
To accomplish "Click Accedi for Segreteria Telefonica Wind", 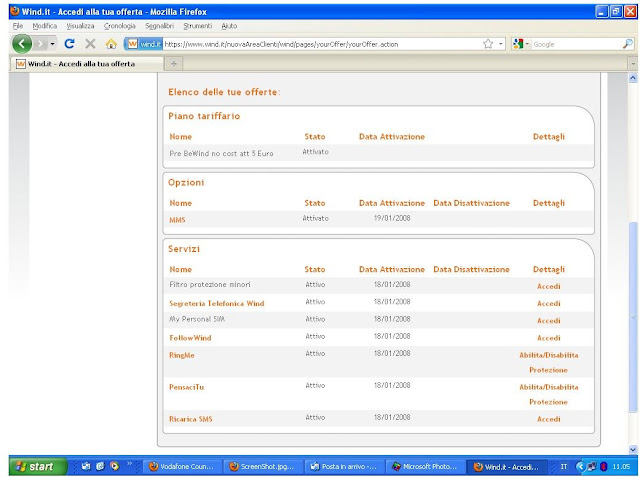I will 549,304.
